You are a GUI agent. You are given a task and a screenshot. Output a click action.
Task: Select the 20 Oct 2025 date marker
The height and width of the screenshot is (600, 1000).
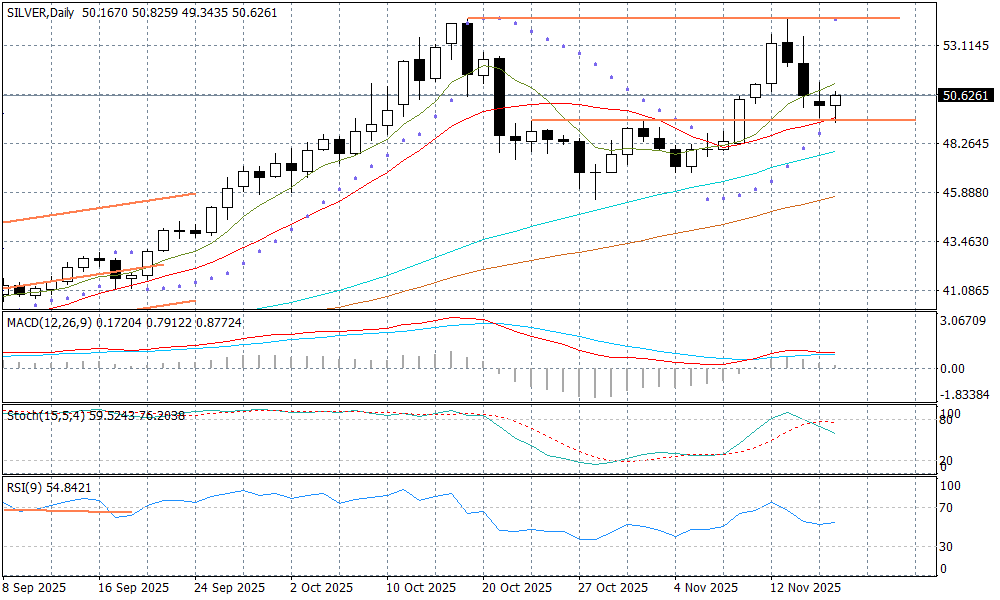pos(514,587)
